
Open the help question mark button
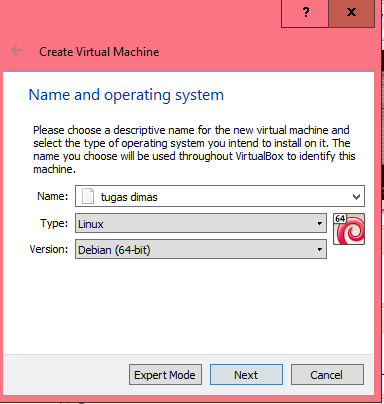pyautogui.click(x=305, y=13)
